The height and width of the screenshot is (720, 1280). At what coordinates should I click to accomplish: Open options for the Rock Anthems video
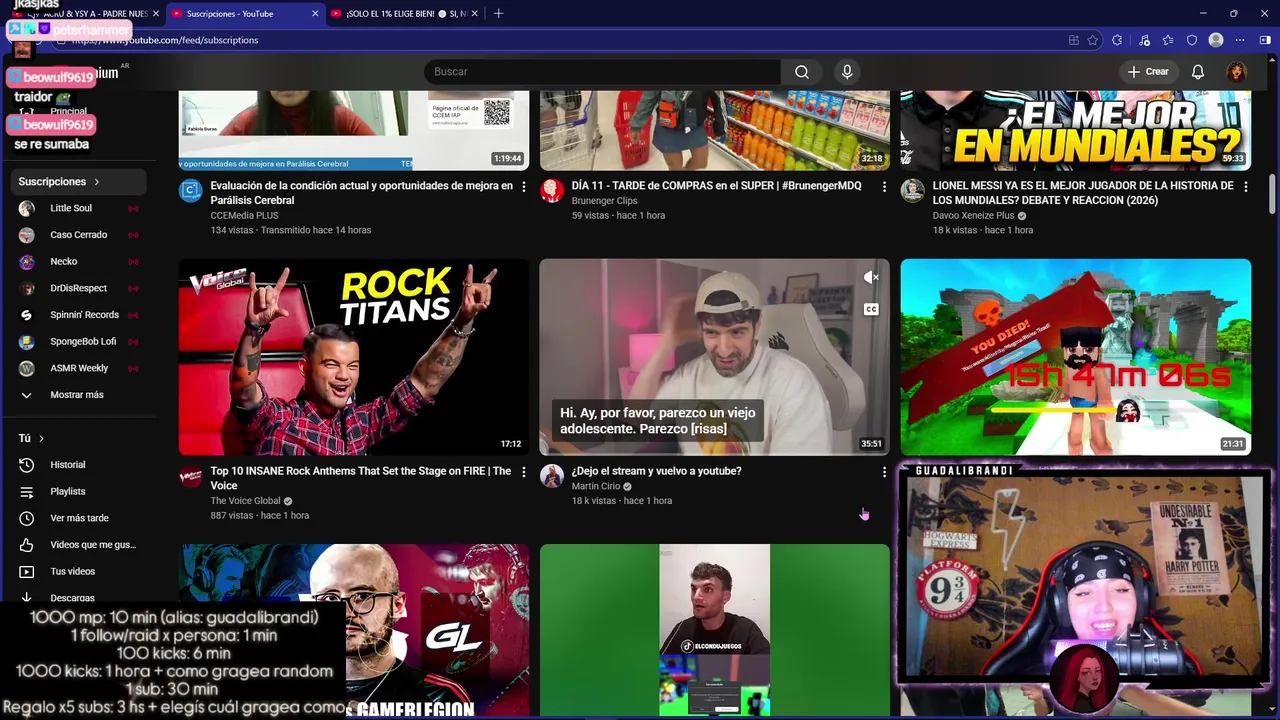coord(523,472)
